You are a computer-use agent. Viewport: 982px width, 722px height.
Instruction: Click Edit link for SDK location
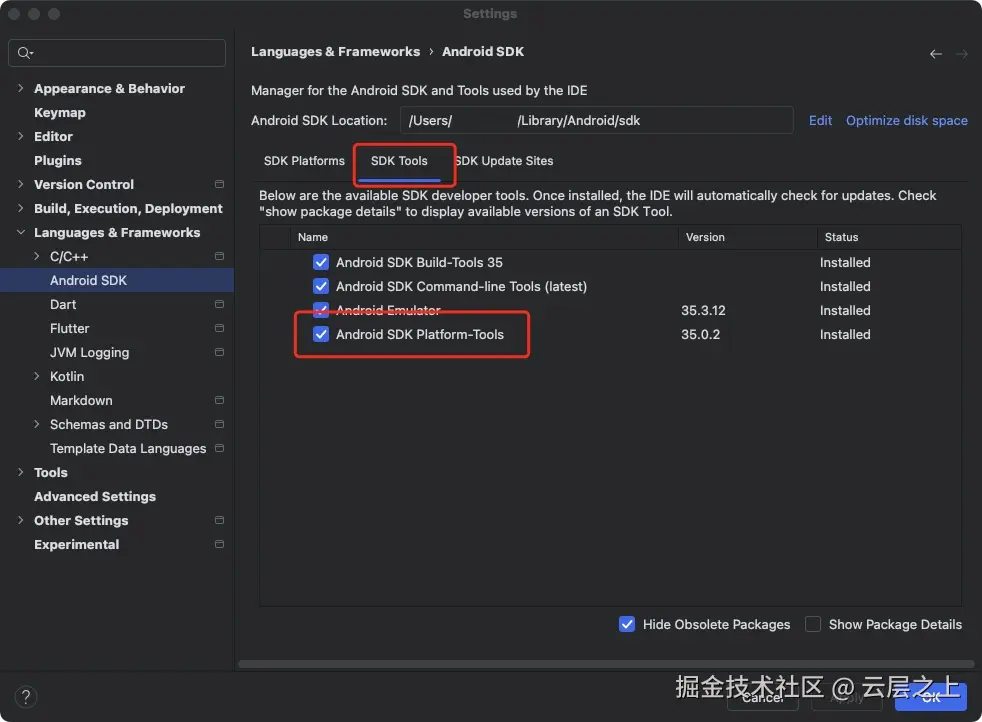click(x=820, y=120)
